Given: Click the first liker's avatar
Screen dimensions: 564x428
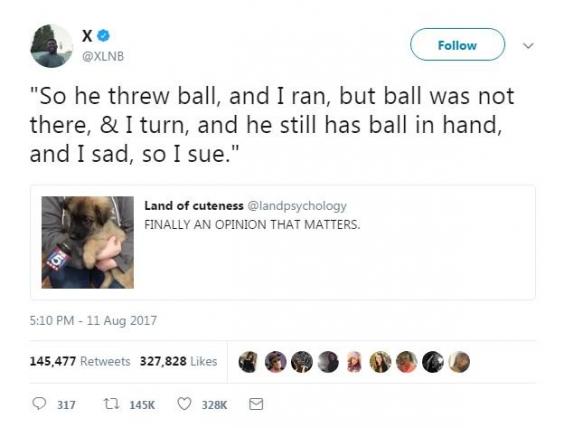Looking at the screenshot, I should 249,361.
